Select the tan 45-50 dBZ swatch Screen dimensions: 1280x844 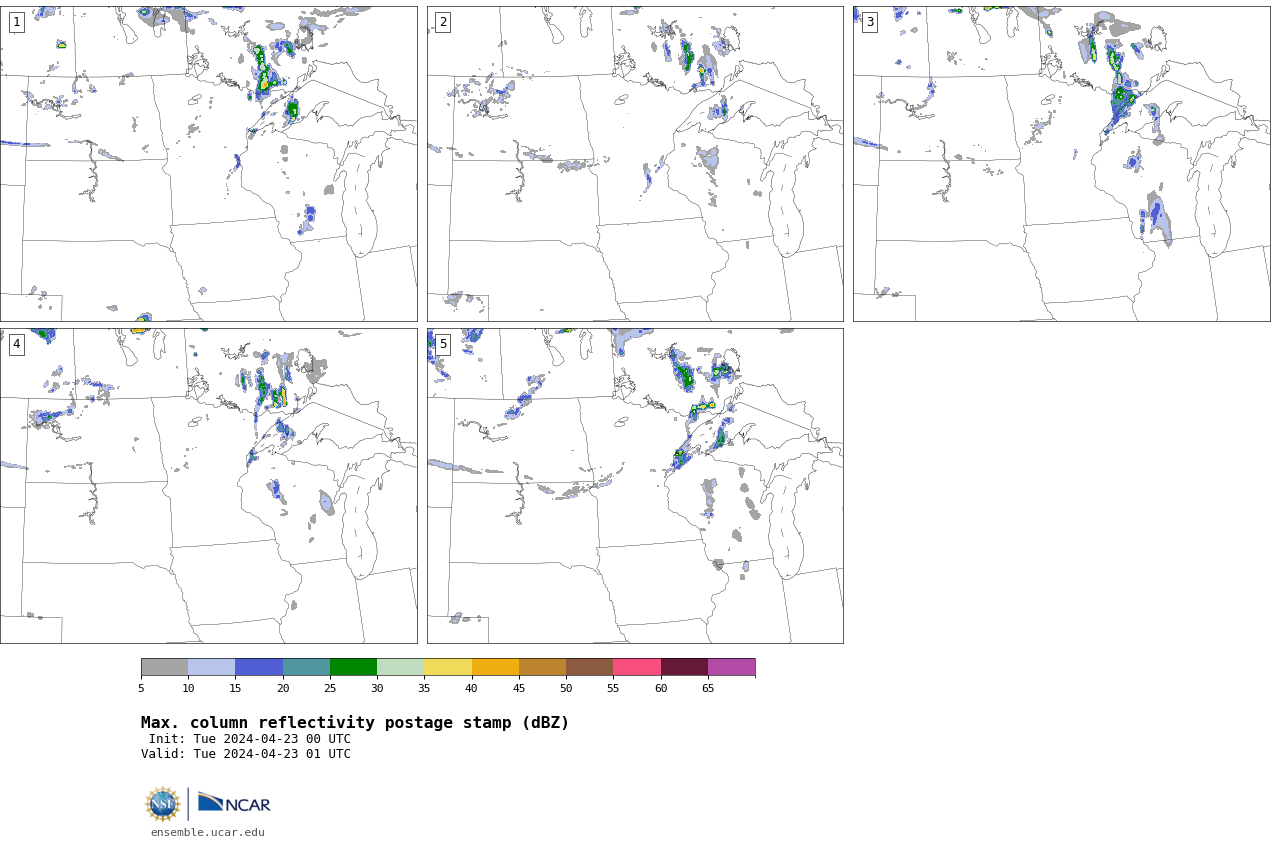point(542,667)
